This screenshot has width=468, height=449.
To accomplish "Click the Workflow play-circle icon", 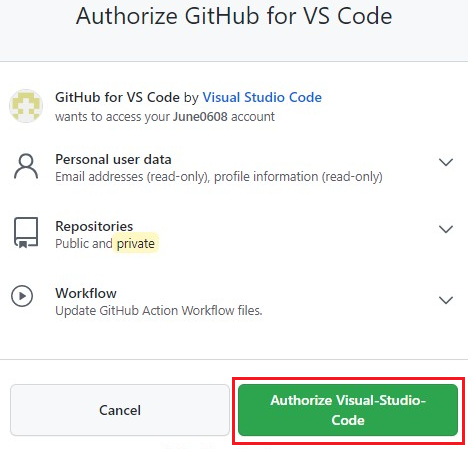I will (x=22, y=296).
